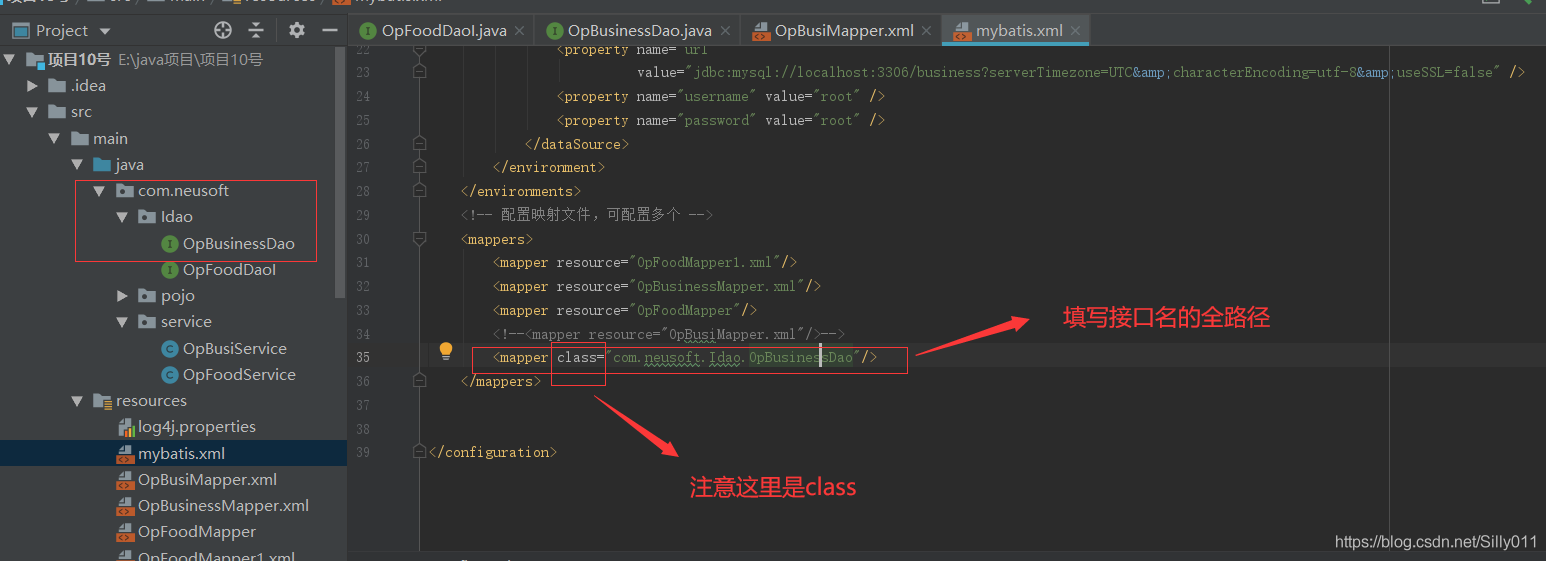Fold the closing dataSource tag at line 26
Image resolution: width=1546 pixels, height=561 pixels.
[x=420, y=144]
